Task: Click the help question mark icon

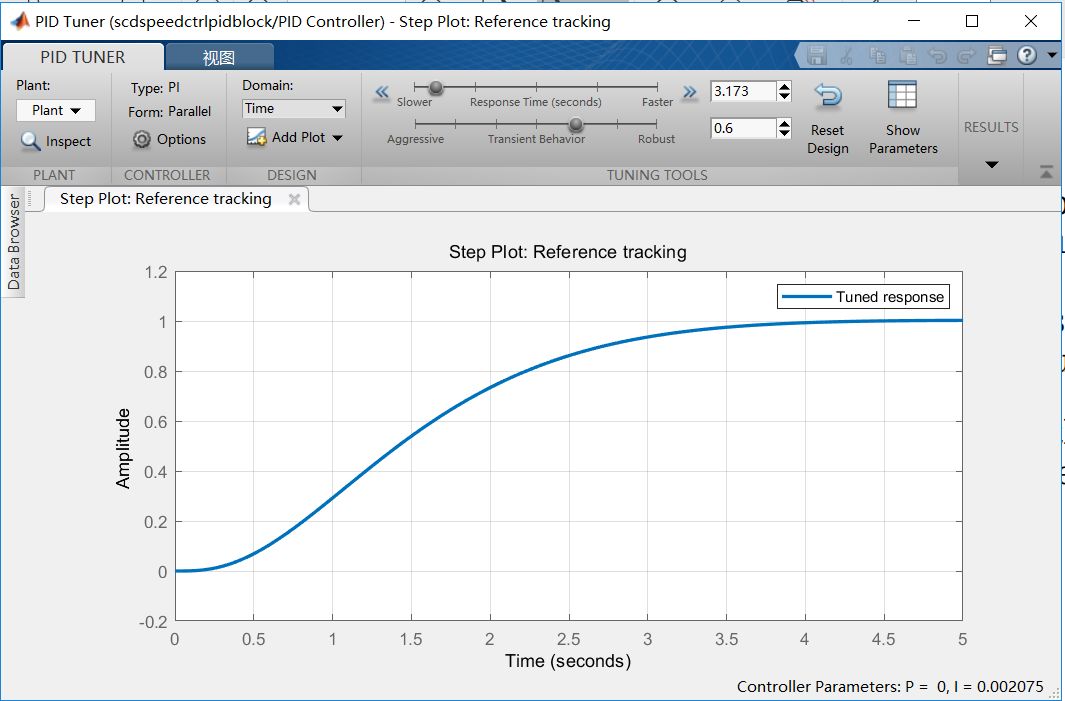Action: [1026, 55]
